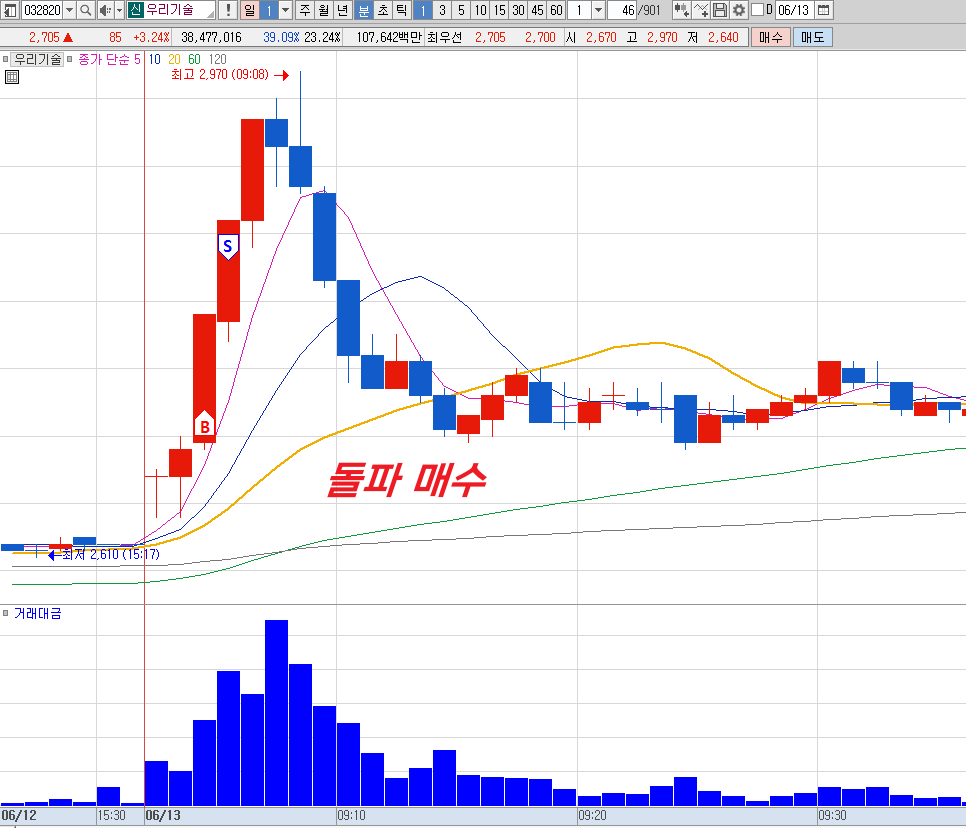Open the interval dropdown arrow after 60
The image size is (966, 828).
point(598,10)
